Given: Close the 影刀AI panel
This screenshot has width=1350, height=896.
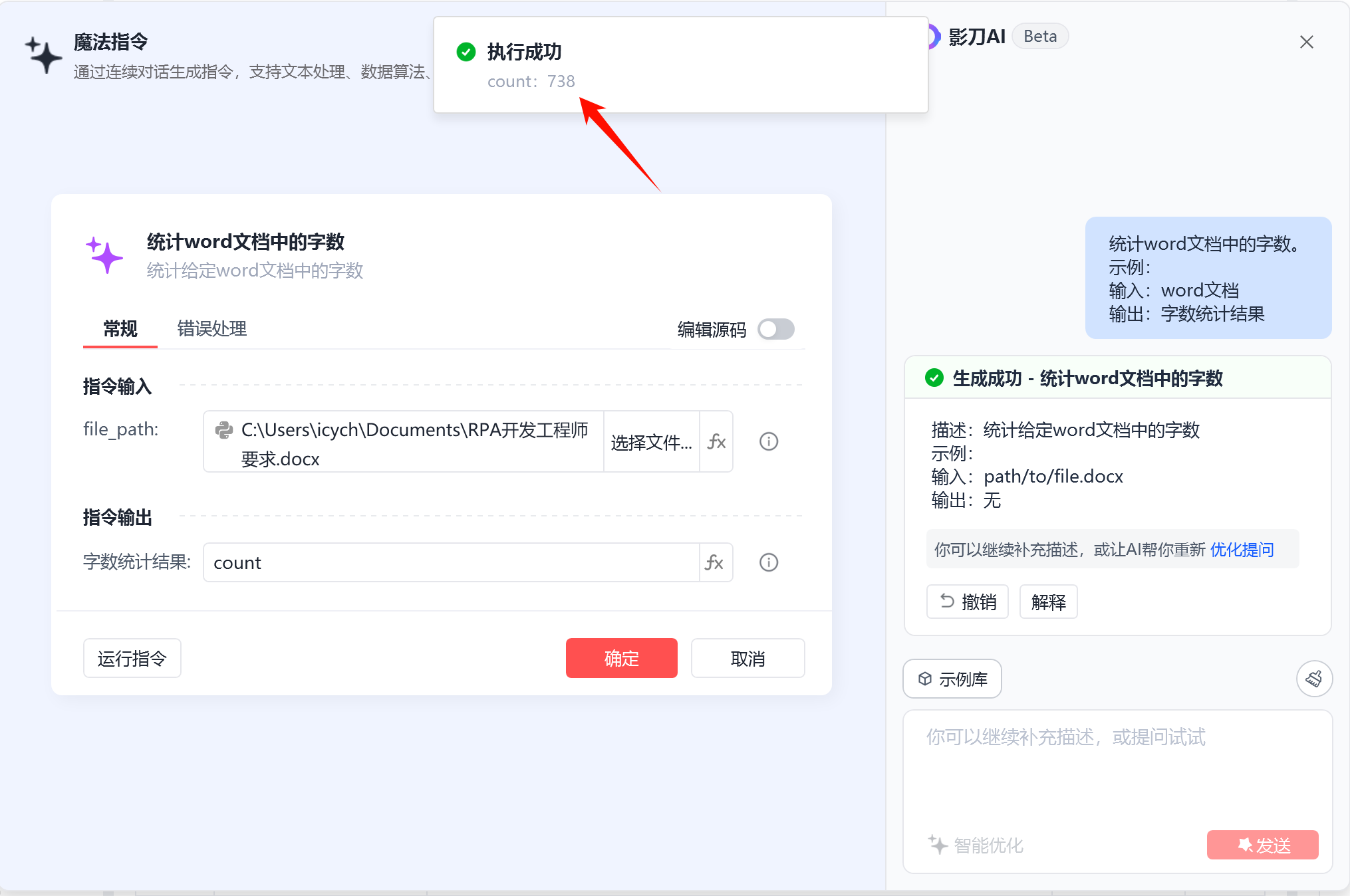Looking at the screenshot, I should pyautogui.click(x=1306, y=42).
